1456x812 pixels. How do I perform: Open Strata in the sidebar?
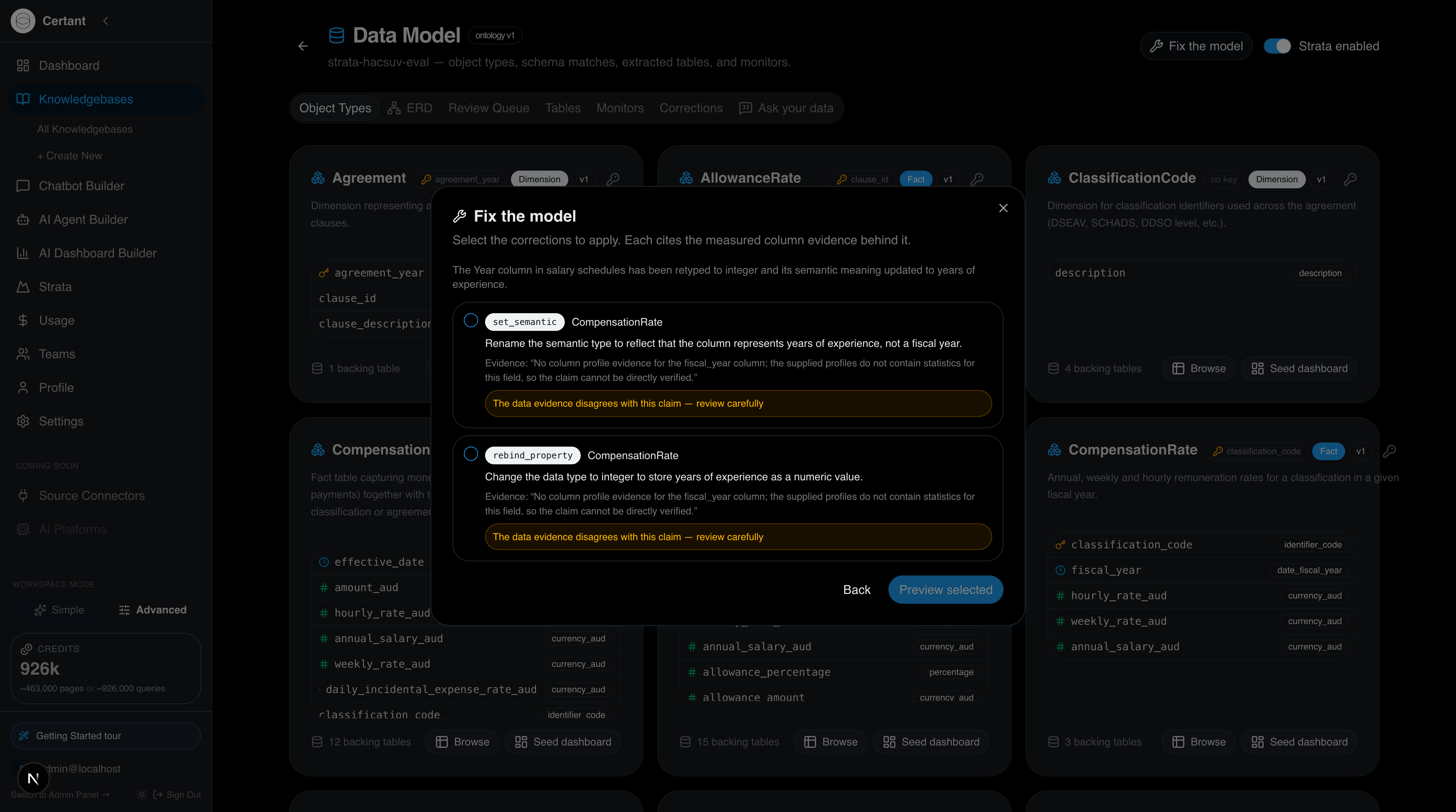tap(106, 286)
